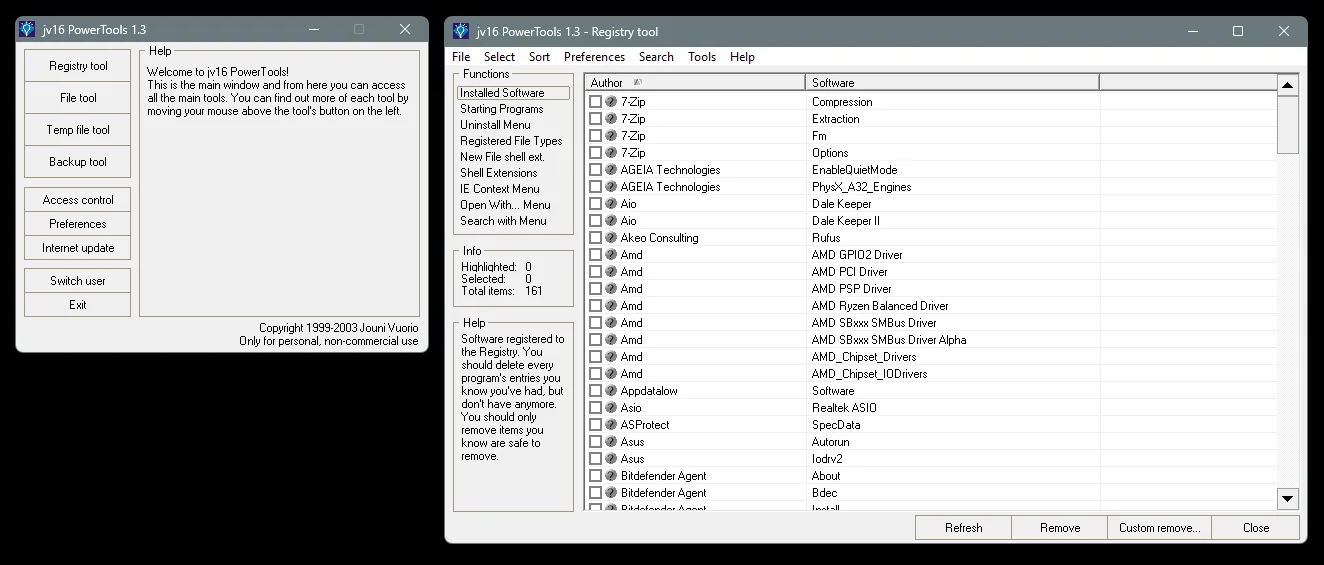Open the Select menu
Viewport: 1324px width, 565px height.
(499, 57)
